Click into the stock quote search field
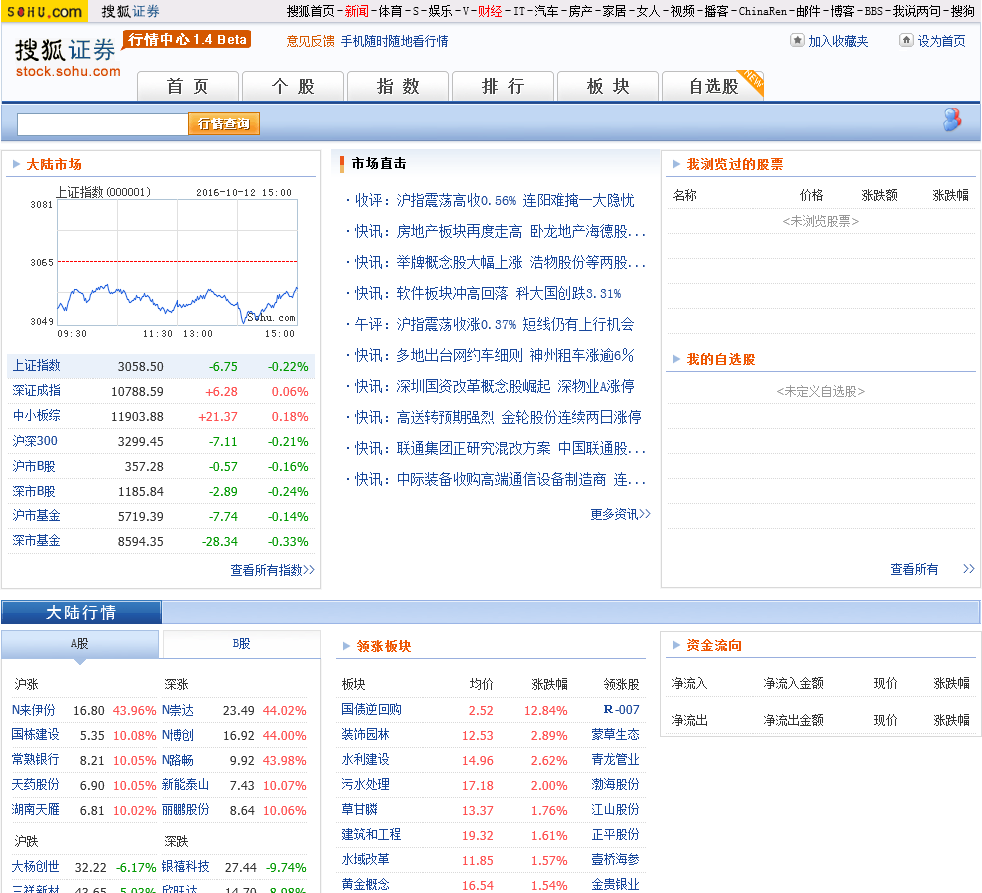 [x=103, y=124]
